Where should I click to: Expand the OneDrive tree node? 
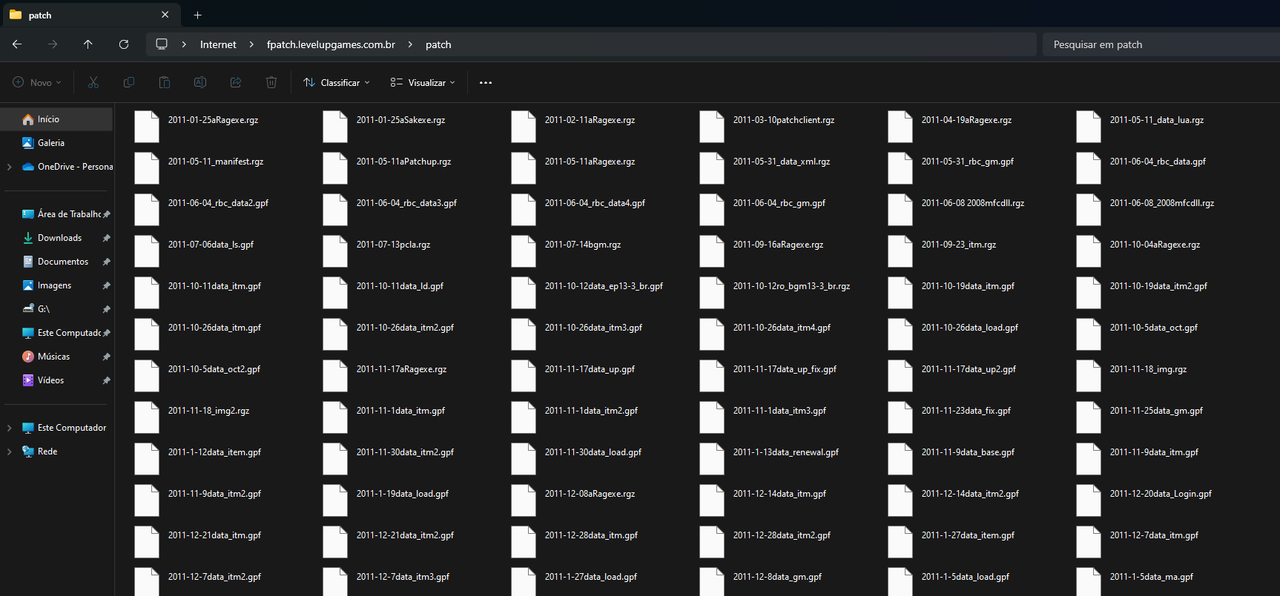(9, 167)
